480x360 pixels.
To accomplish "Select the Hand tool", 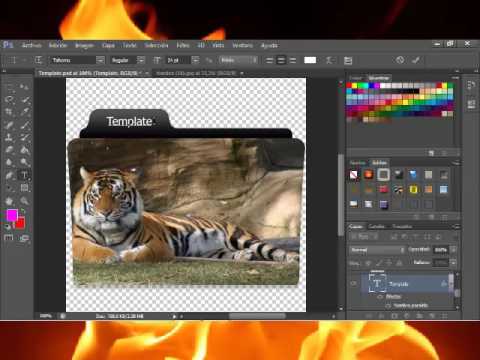I will point(9,201).
